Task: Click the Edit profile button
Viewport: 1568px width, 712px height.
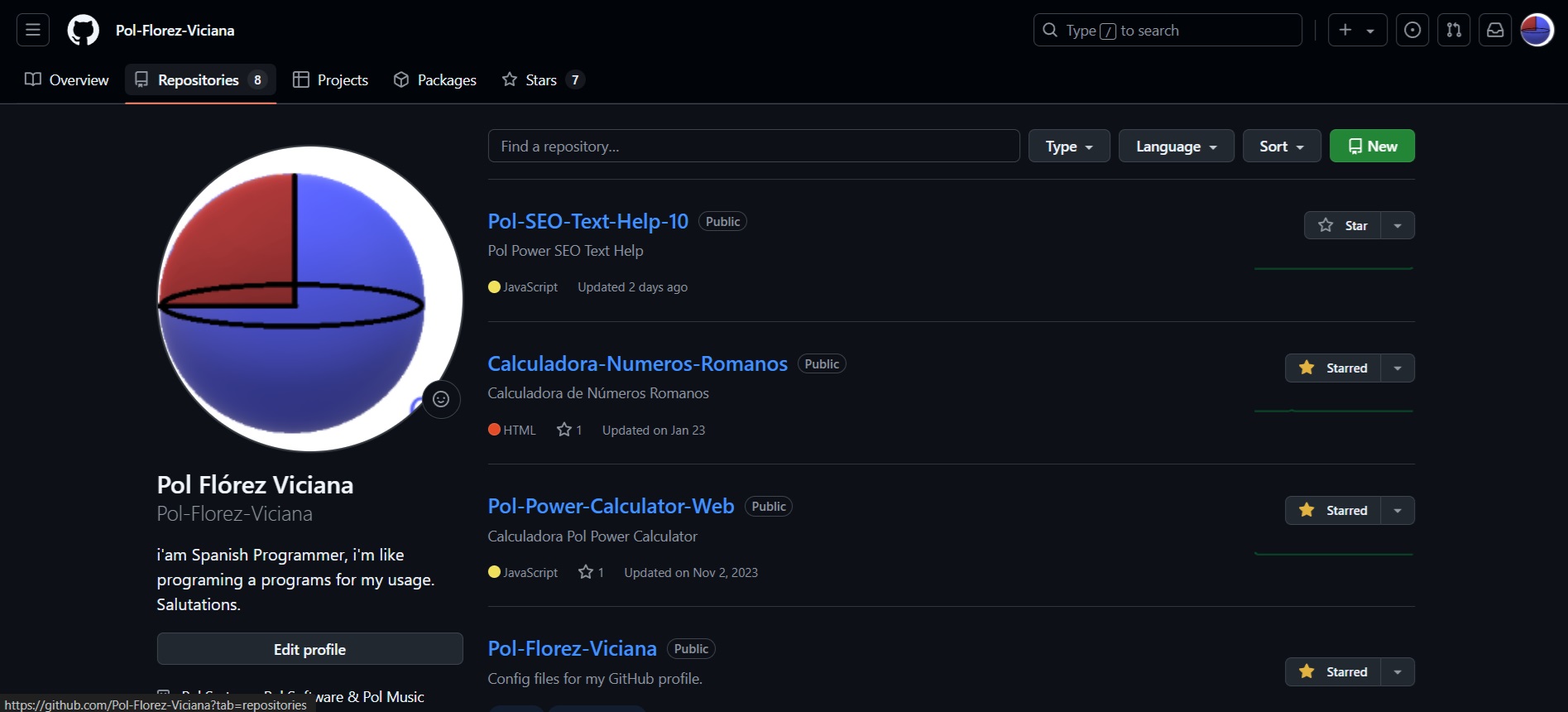Action: pyautogui.click(x=309, y=649)
